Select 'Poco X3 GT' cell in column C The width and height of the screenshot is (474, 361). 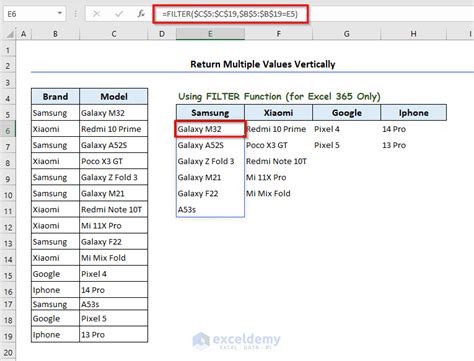[x=114, y=161]
